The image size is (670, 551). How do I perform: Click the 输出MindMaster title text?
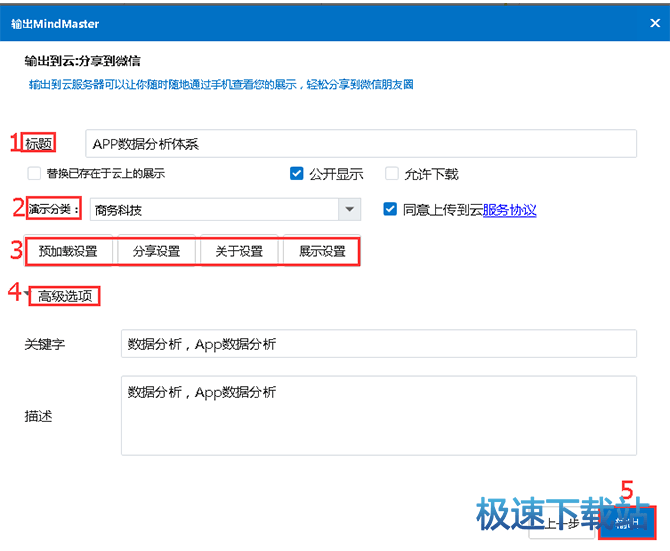pyautogui.click(x=55, y=23)
